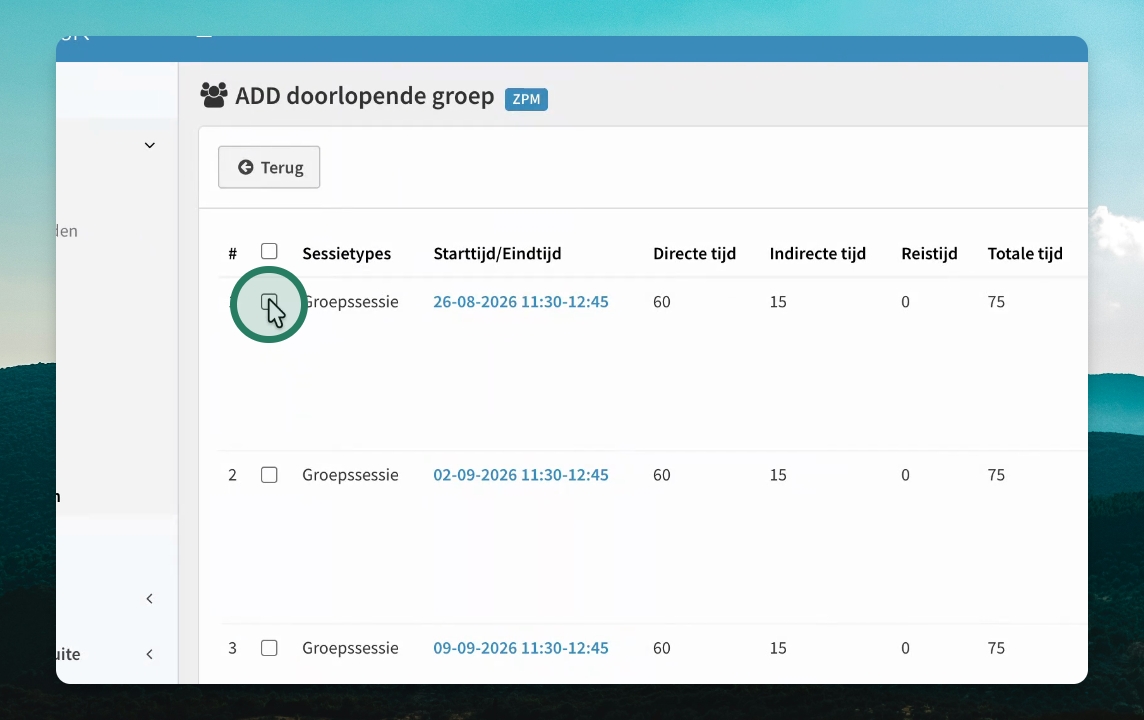1144x720 pixels.
Task: Click the Starttijd/Eindtijd column header
Action: (x=498, y=254)
